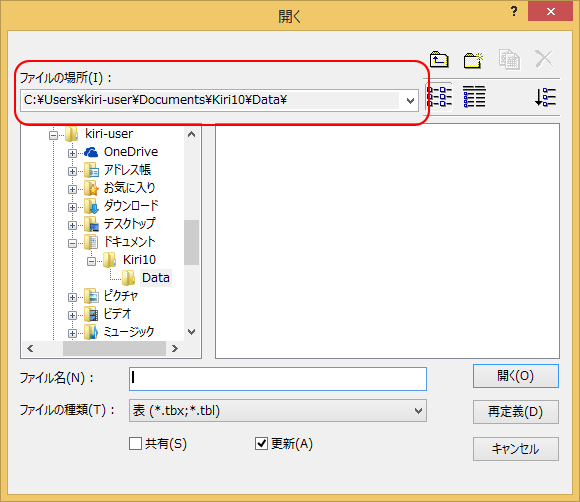Expand the アドレス帳 tree node

(x=72, y=171)
